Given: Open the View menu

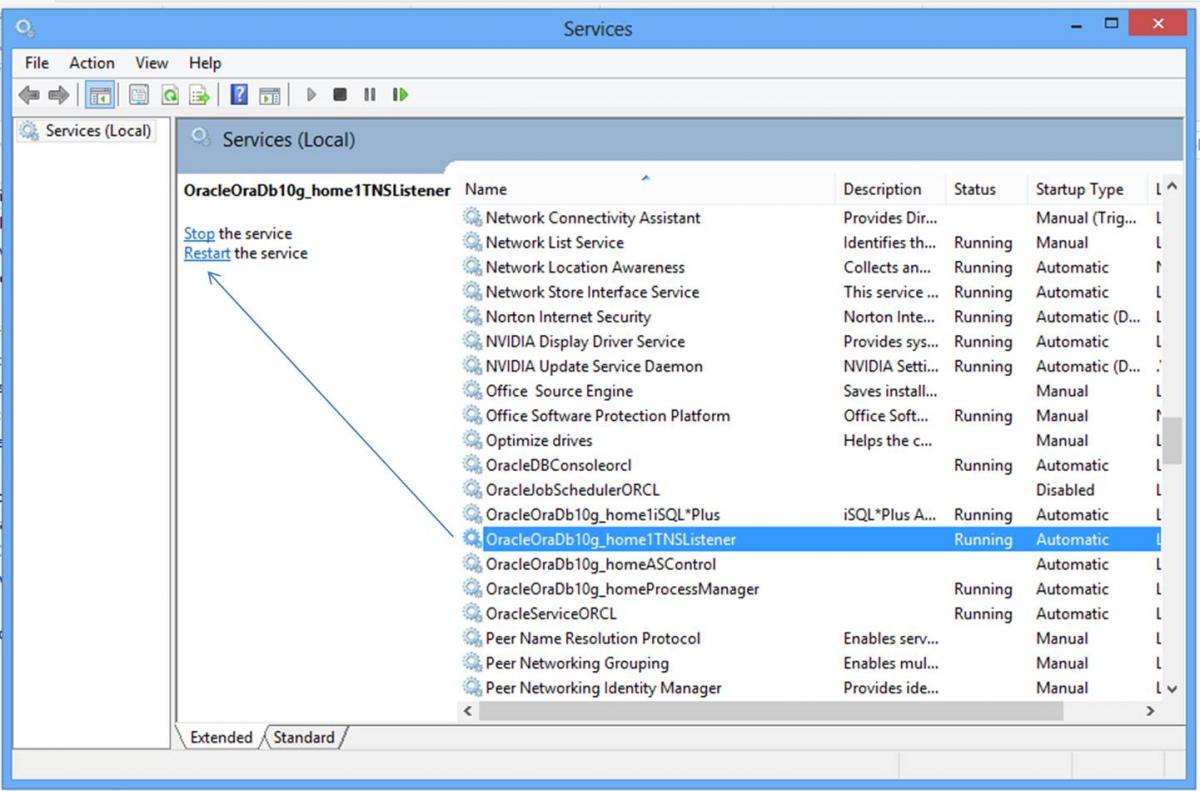Looking at the screenshot, I should (x=152, y=63).
